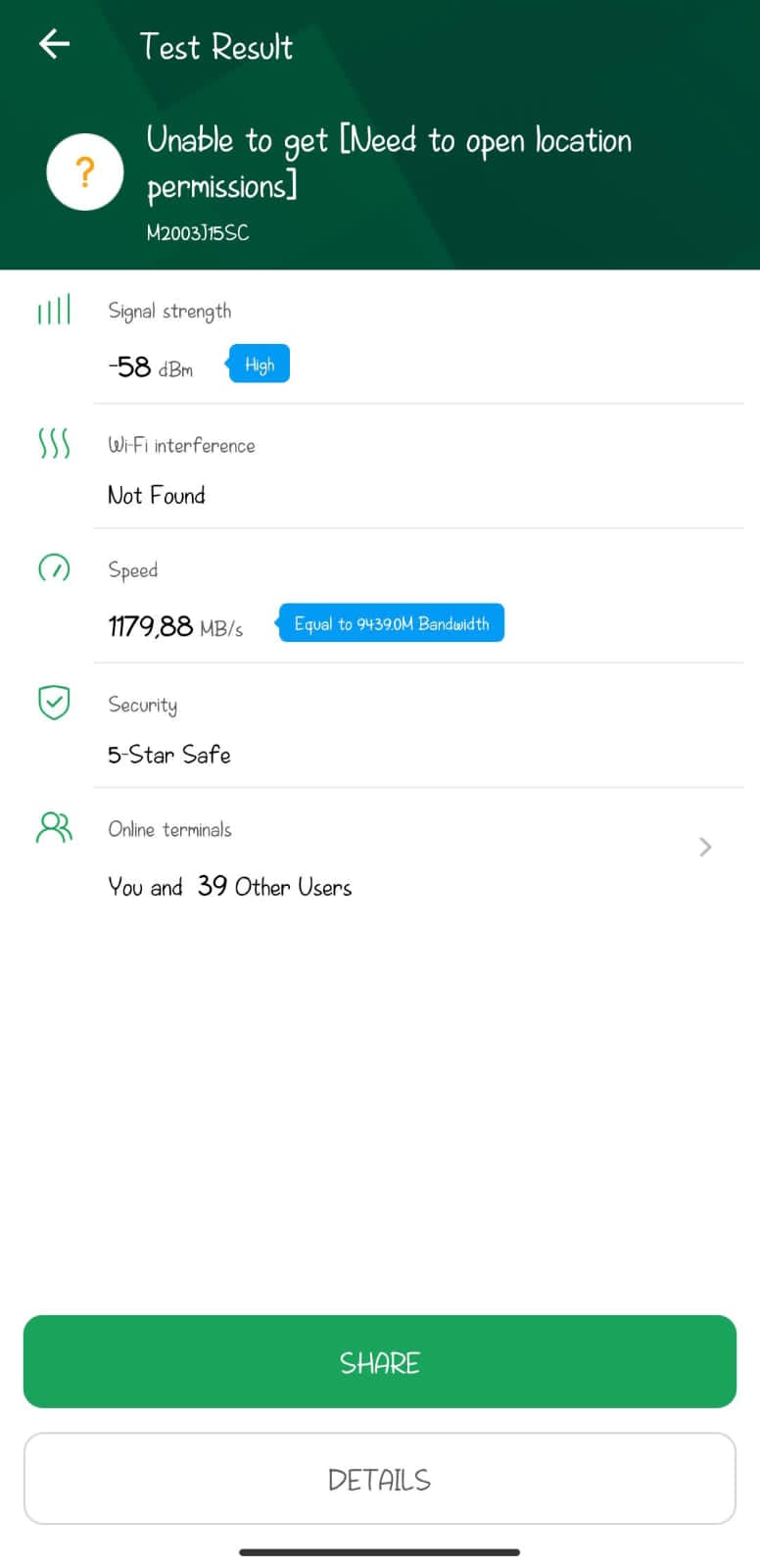Viewport: 760px width, 1568px height.
Task: Tap the M2003J15SC device name
Action: (198, 233)
